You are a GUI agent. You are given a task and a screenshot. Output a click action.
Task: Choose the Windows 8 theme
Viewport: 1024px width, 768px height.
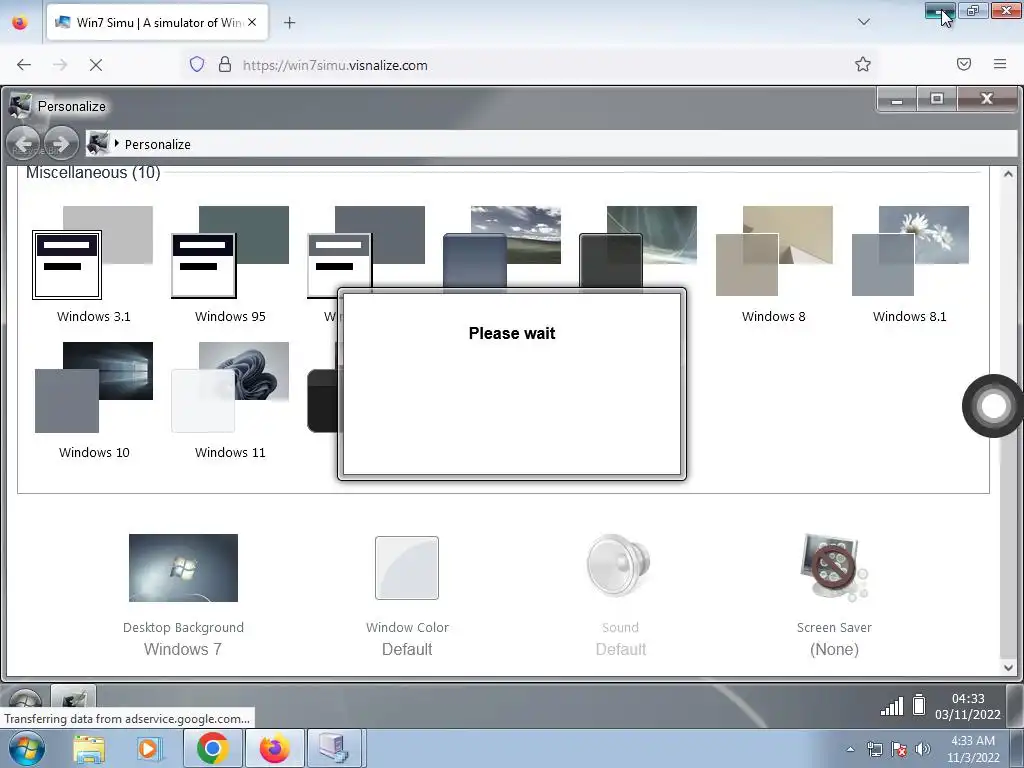tap(774, 251)
